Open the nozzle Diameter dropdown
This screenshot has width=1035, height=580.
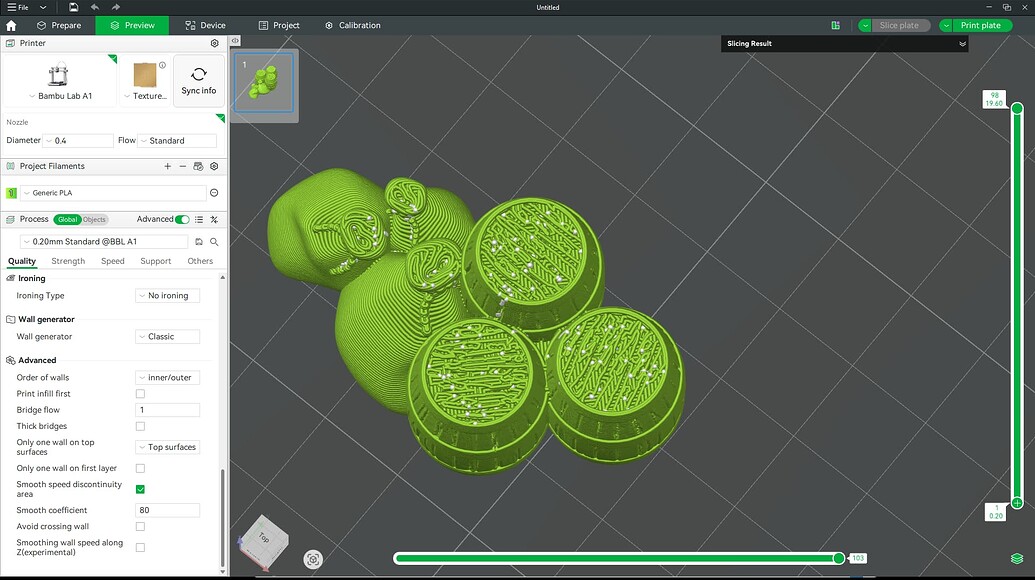78,141
